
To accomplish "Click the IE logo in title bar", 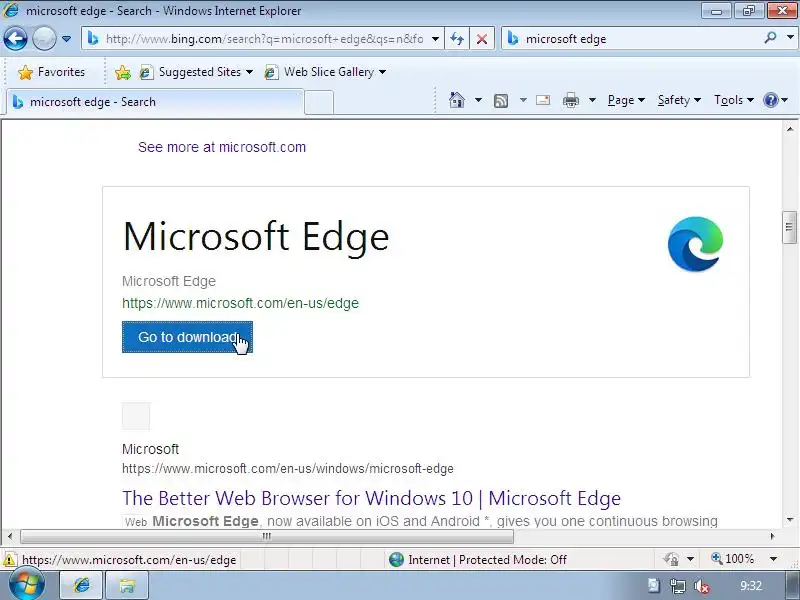I will click(11, 10).
